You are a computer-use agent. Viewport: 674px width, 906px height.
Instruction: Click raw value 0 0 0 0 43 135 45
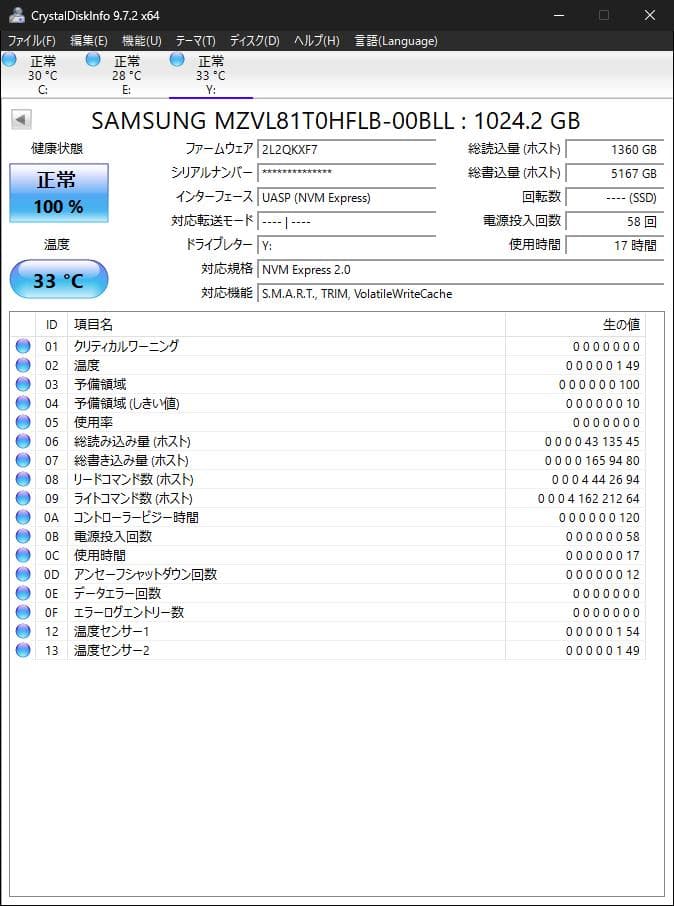click(x=592, y=441)
